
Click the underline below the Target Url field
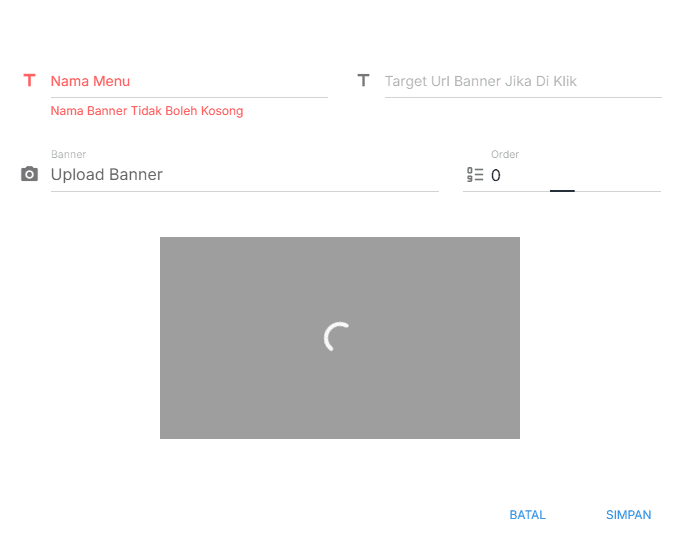(522, 97)
